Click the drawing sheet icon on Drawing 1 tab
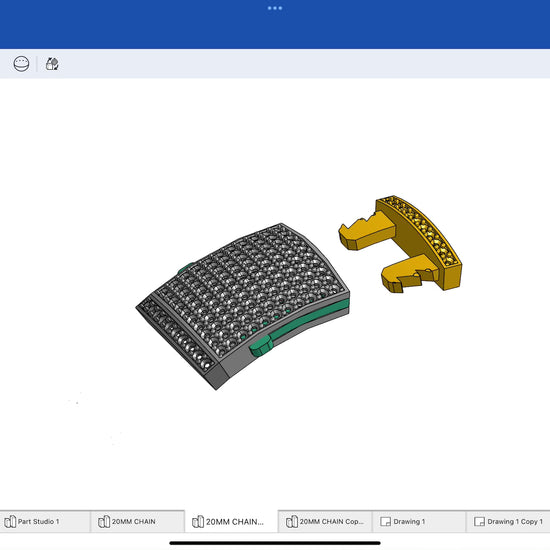This screenshot has width=550, height=550. point(385,522)
